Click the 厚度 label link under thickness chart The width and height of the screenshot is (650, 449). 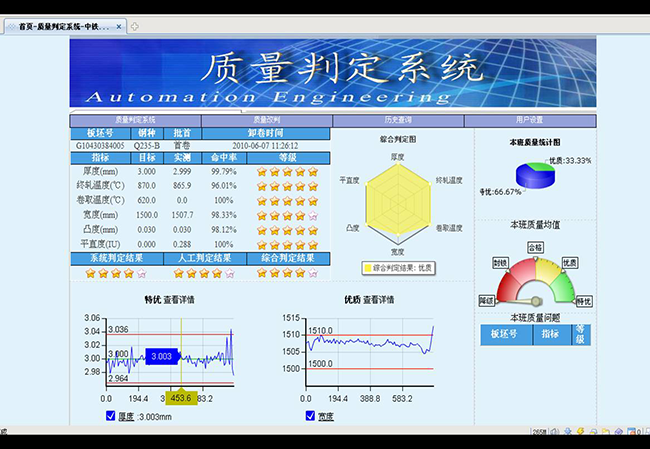pyautogui.click(x=126, y=417)
